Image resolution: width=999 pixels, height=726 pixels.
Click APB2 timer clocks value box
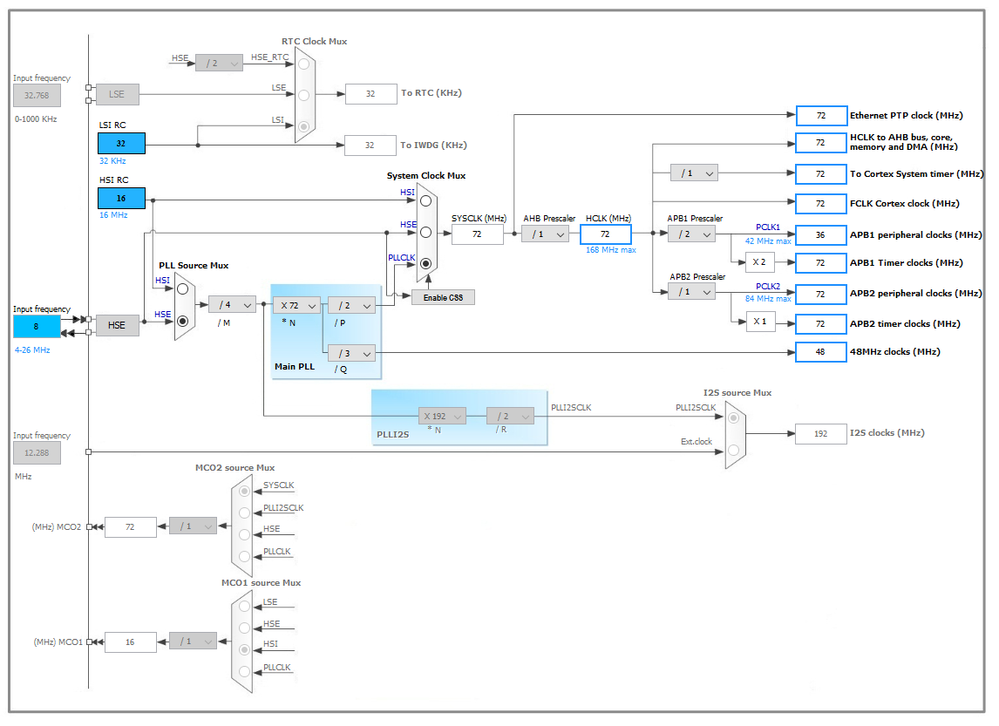pos(821,324)
